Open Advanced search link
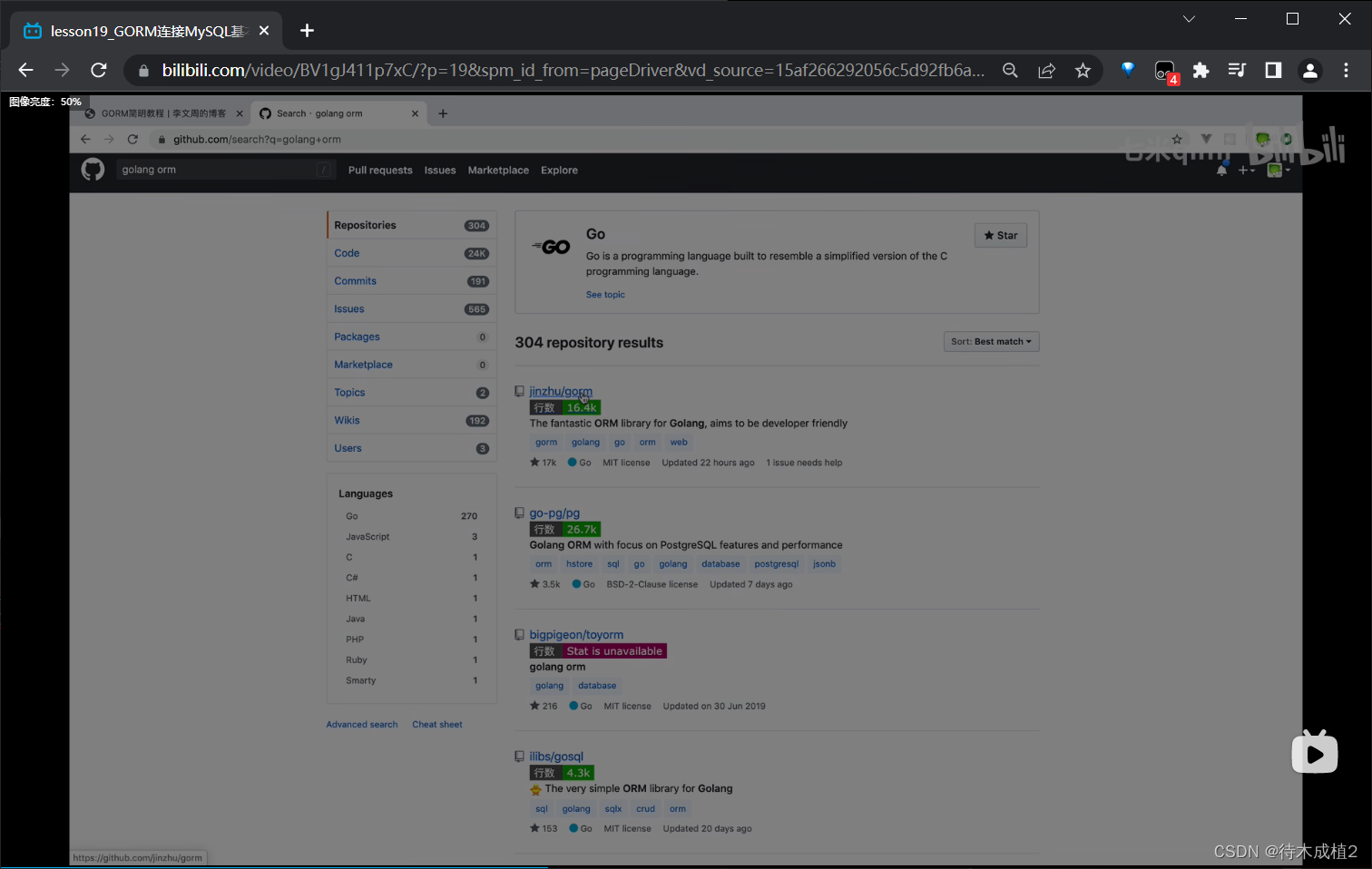 pos(362,725)
